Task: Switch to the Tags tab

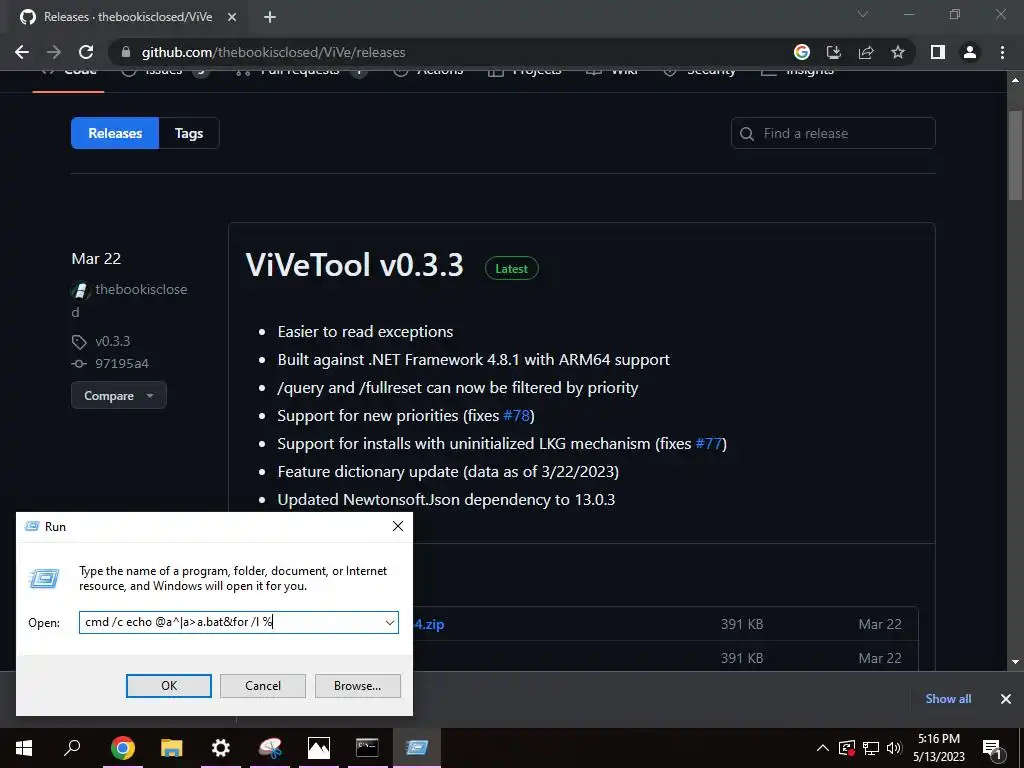Action: point(189,133)
